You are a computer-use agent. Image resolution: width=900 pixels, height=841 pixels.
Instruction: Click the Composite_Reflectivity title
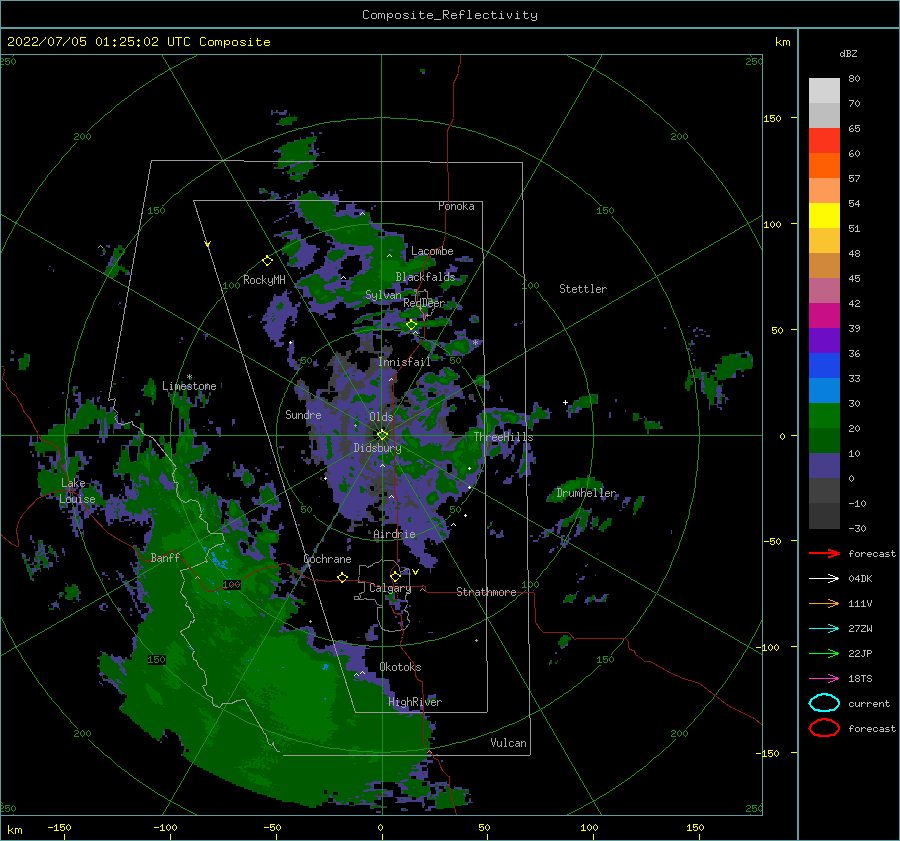pos(449,15)
